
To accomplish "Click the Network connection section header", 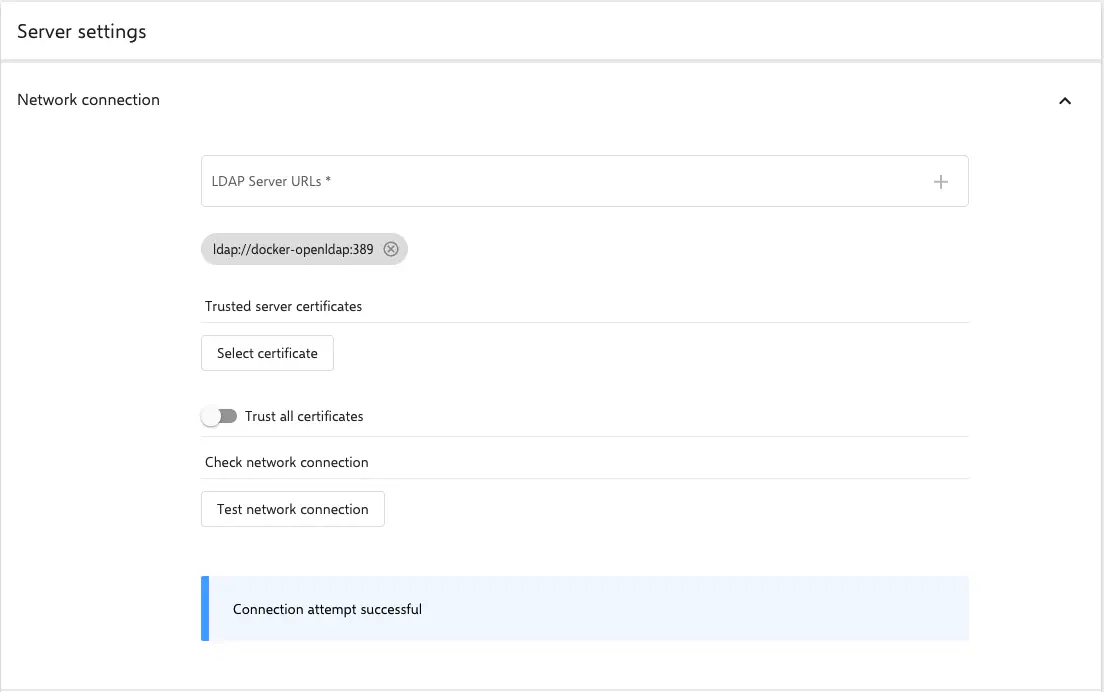I will click(88, 100).
